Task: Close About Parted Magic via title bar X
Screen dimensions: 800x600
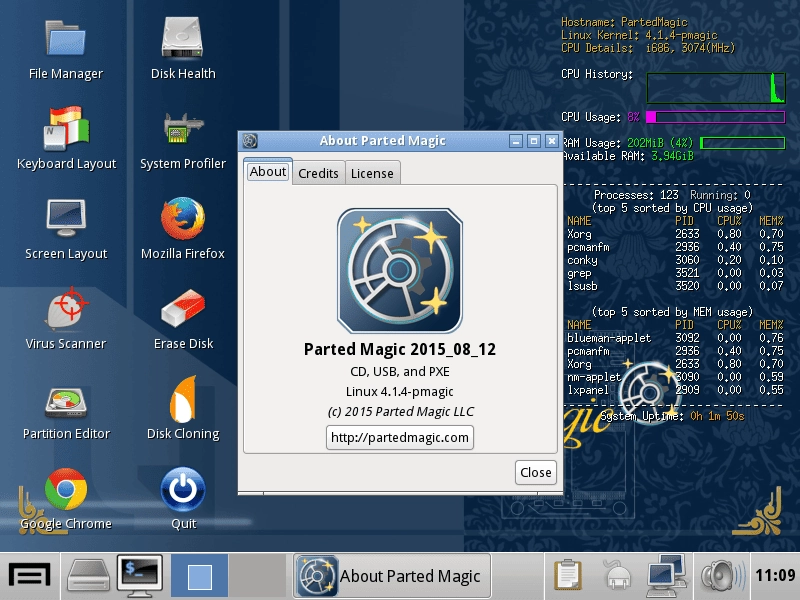Action: 552,141
